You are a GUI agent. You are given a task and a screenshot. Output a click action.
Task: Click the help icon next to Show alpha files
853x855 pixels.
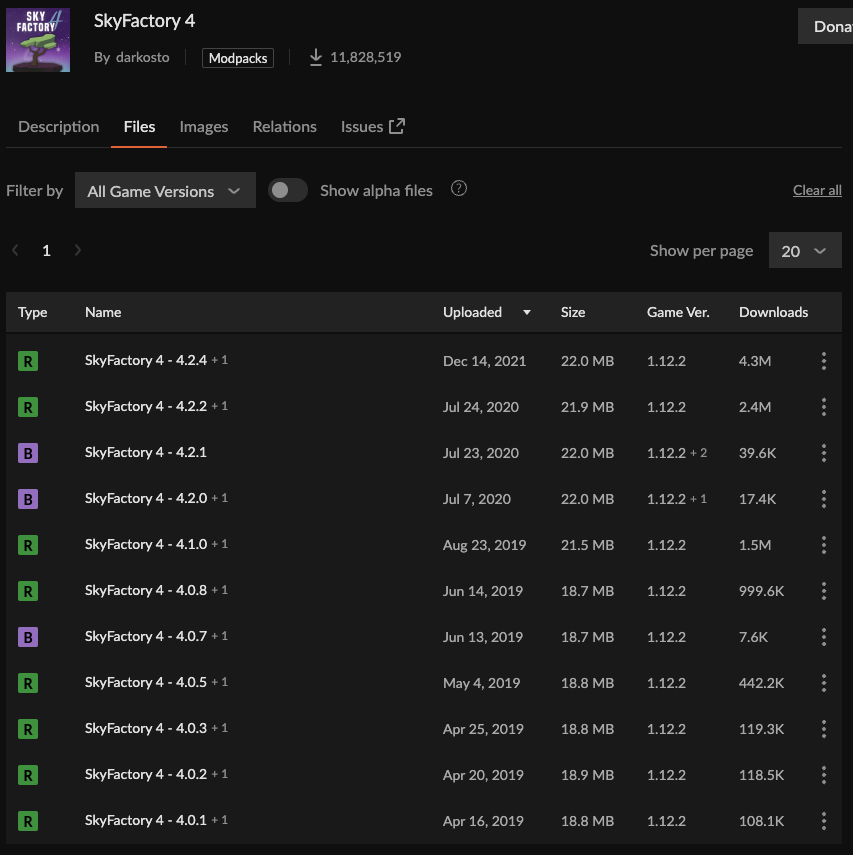pos(459,189)
